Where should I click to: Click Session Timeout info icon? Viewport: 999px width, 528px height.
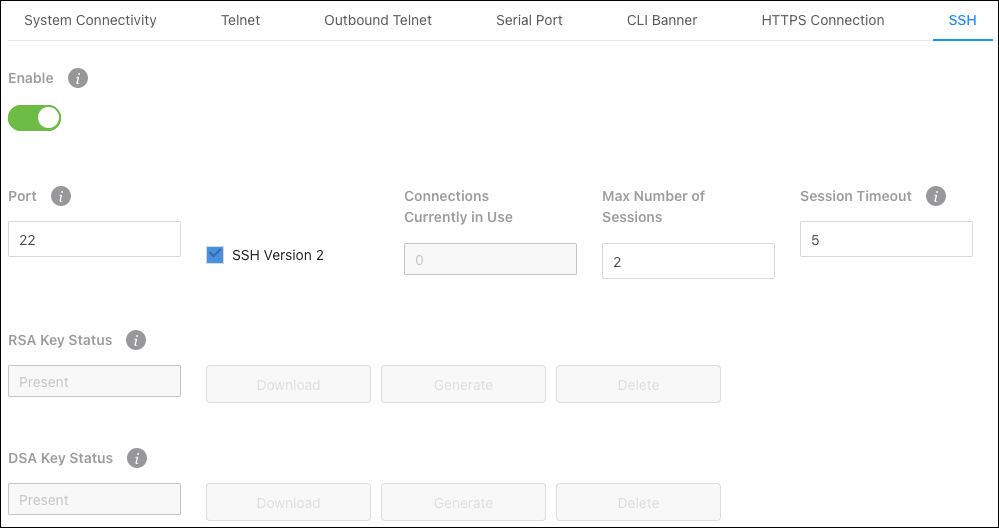(935, 196)
